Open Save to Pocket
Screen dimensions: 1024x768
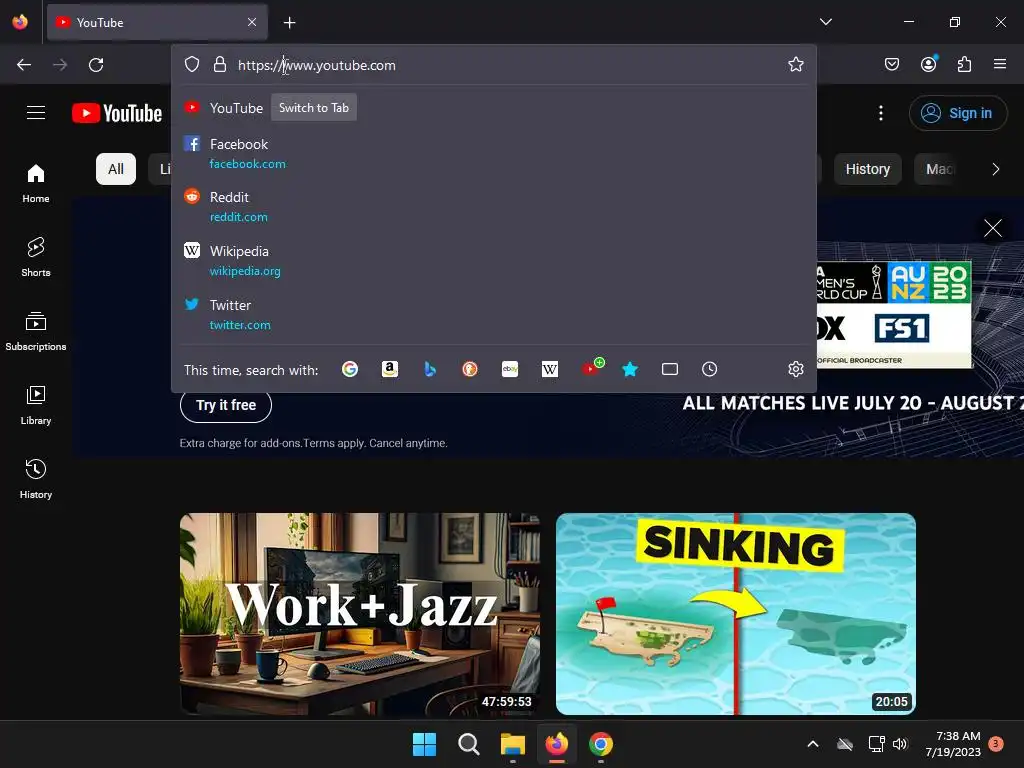tap(892, 64)
